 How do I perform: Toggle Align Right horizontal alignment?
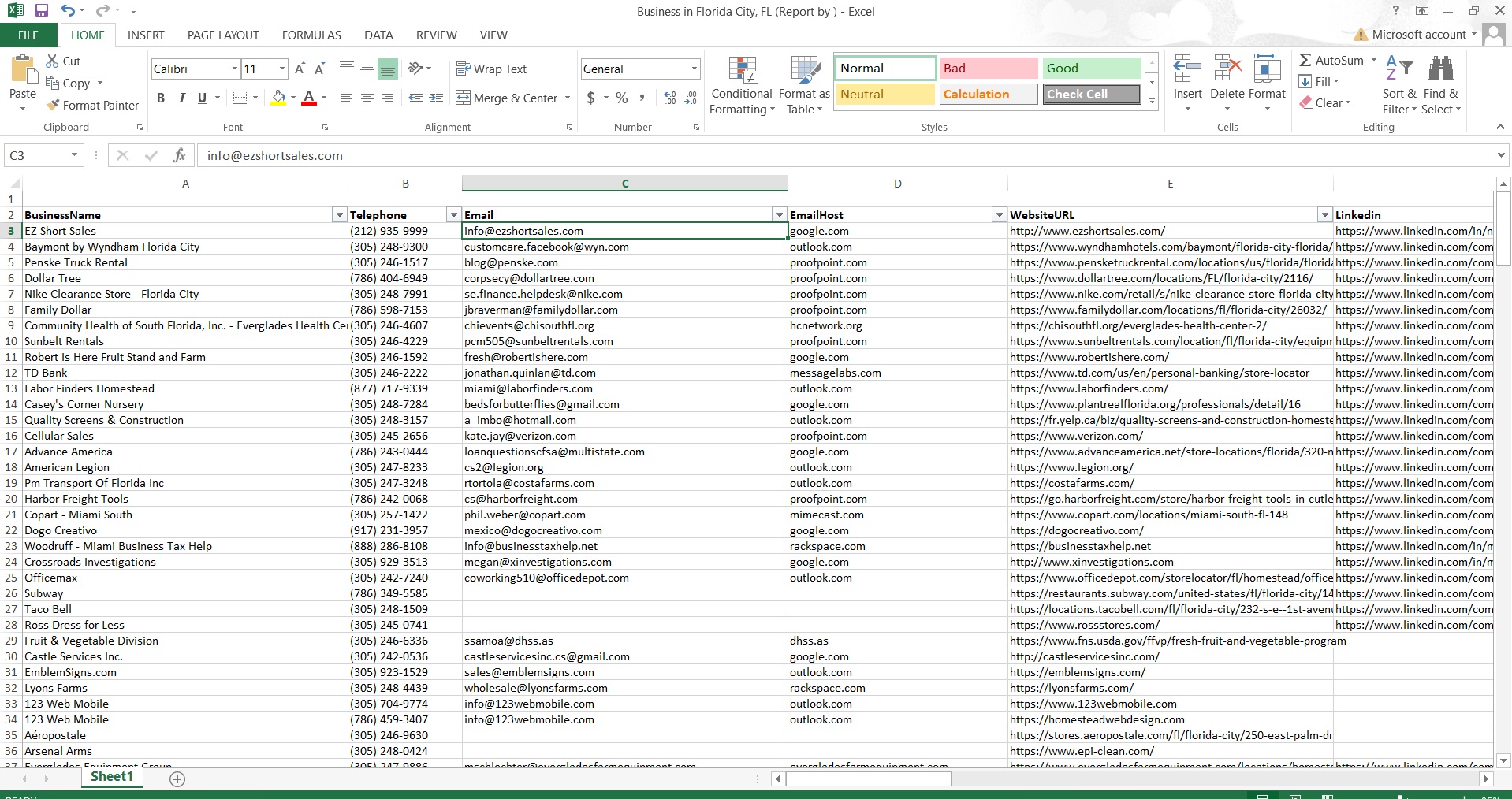[x=388, y=98]
